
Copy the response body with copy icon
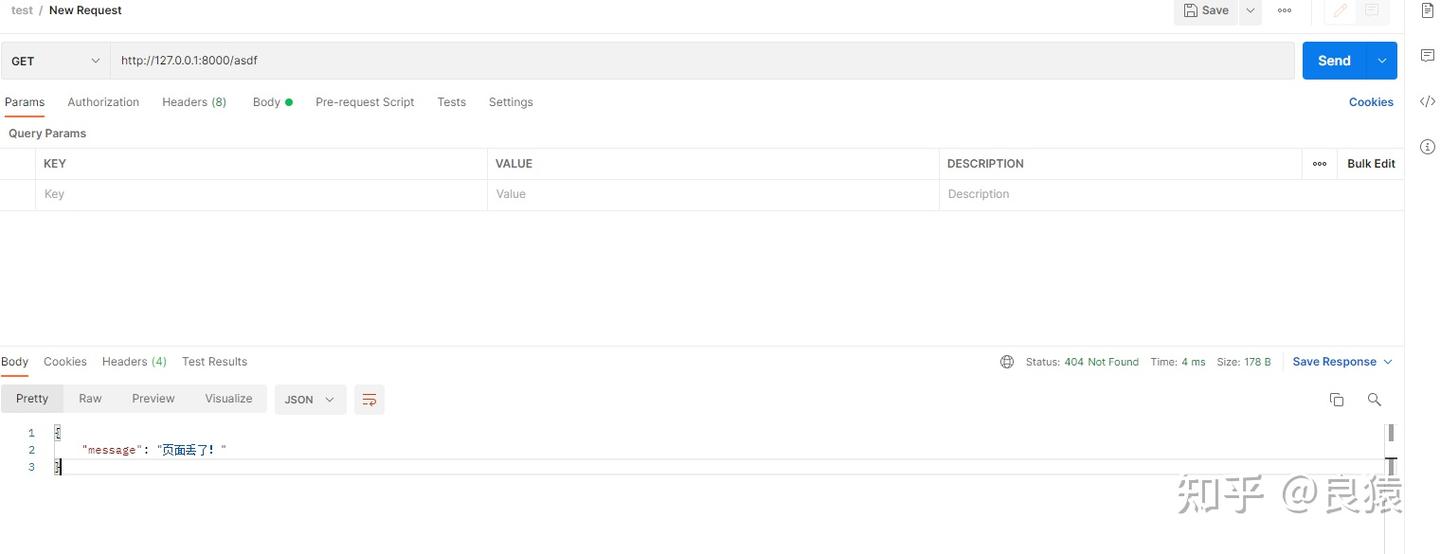coord(1336,400)
